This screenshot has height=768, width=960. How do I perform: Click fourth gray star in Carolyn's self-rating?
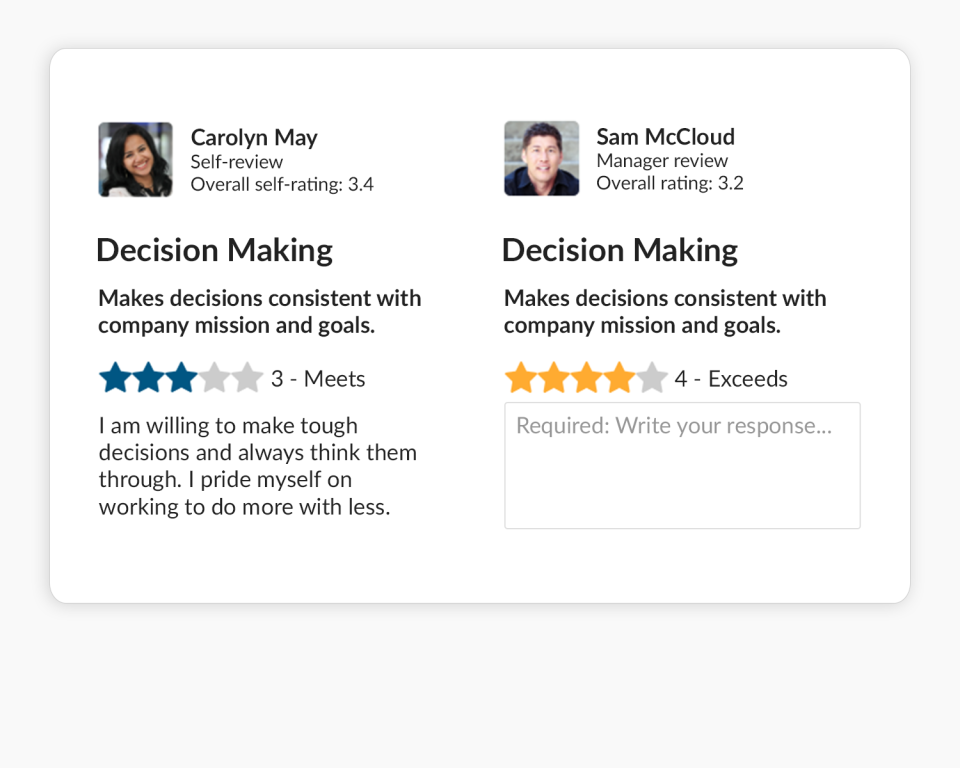(214, 378)
